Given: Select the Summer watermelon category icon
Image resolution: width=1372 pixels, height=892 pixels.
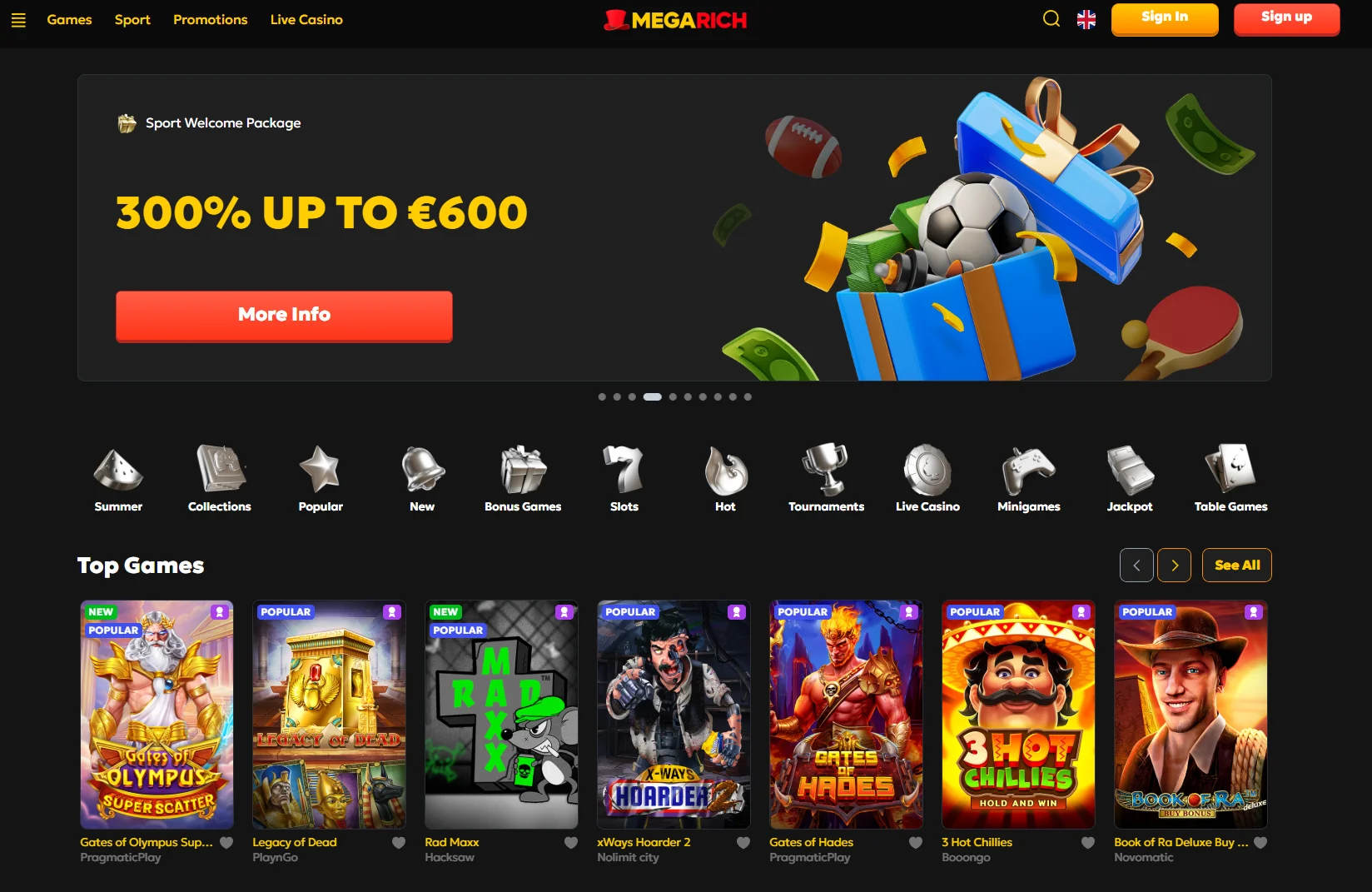Looking at the screenshot, I should click(118, 470).
